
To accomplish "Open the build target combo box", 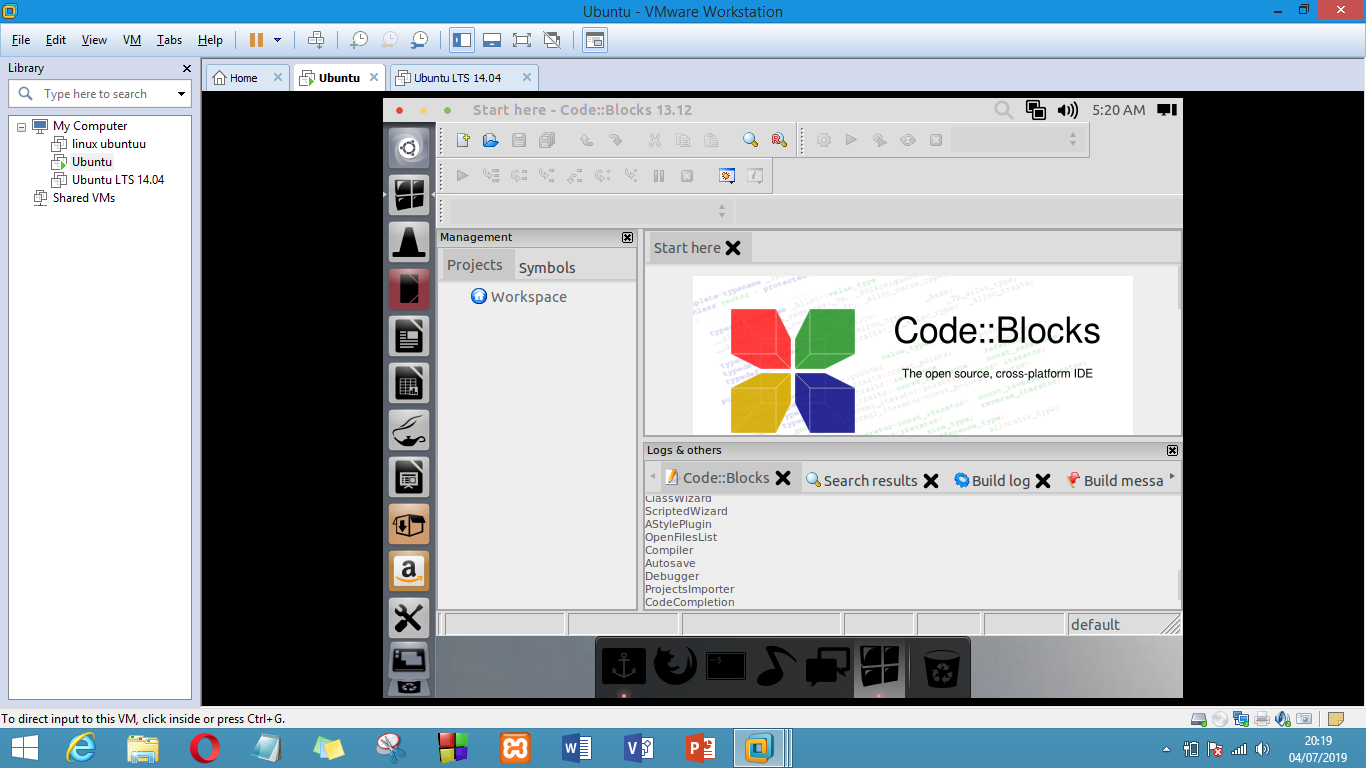I will point(1016,140).
